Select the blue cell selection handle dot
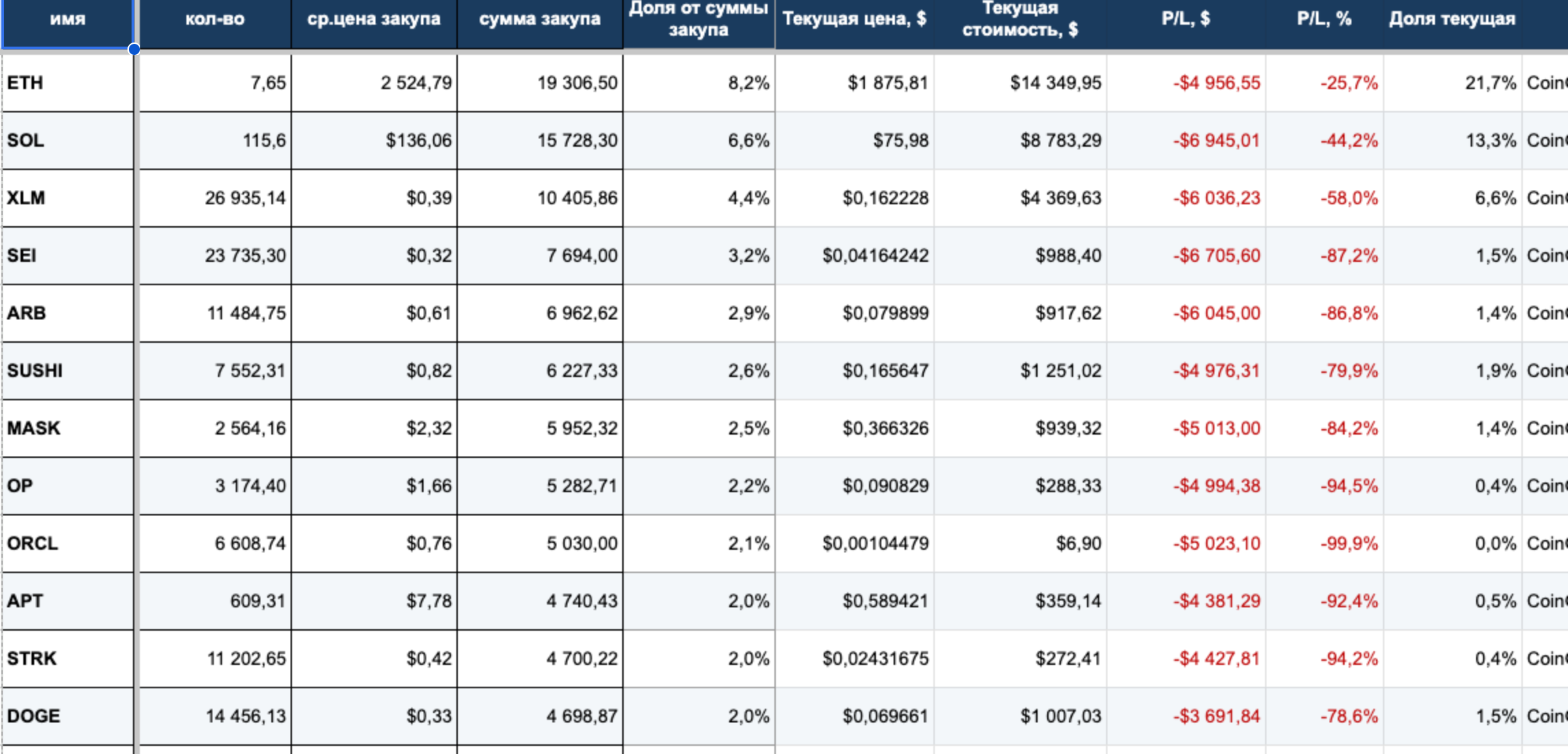This screenshot has width=1568, height=754. [134, 49]
